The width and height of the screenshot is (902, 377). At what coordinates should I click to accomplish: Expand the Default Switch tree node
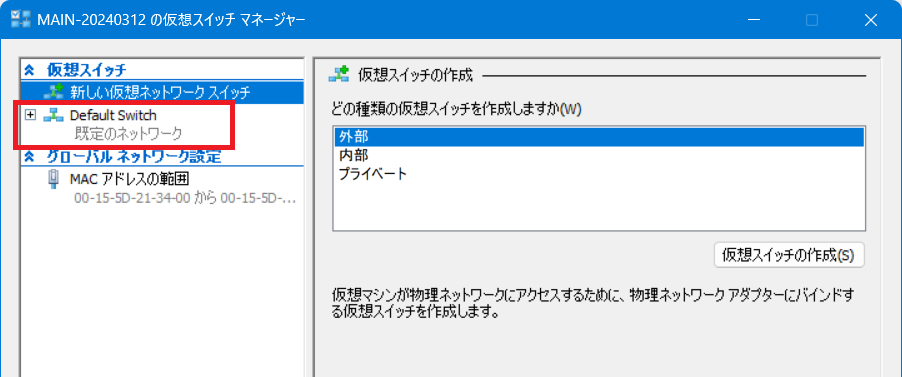coord(30,115)
